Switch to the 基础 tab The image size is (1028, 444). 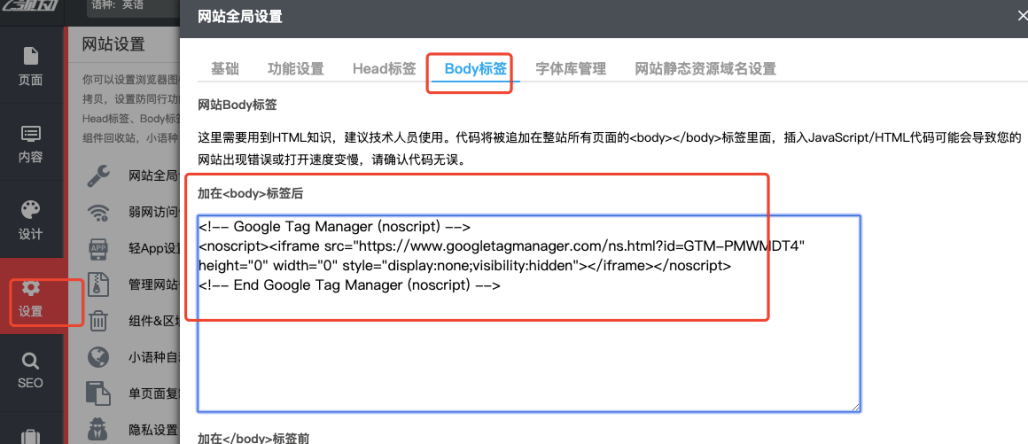(225, 69)
